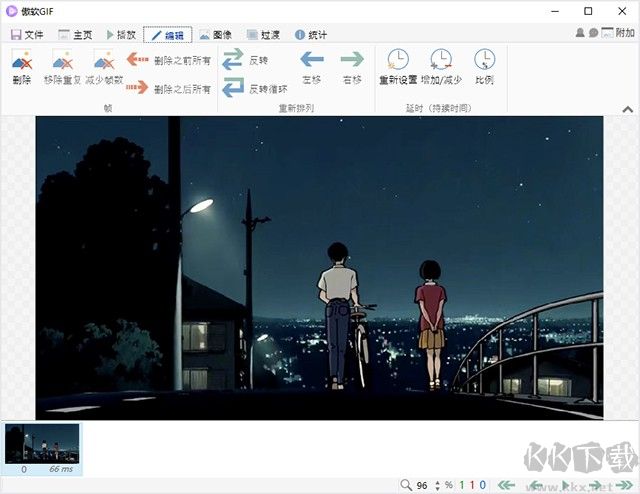Click the main GIF preview image
Screen dimensions: 640x494
pos(319,268)
